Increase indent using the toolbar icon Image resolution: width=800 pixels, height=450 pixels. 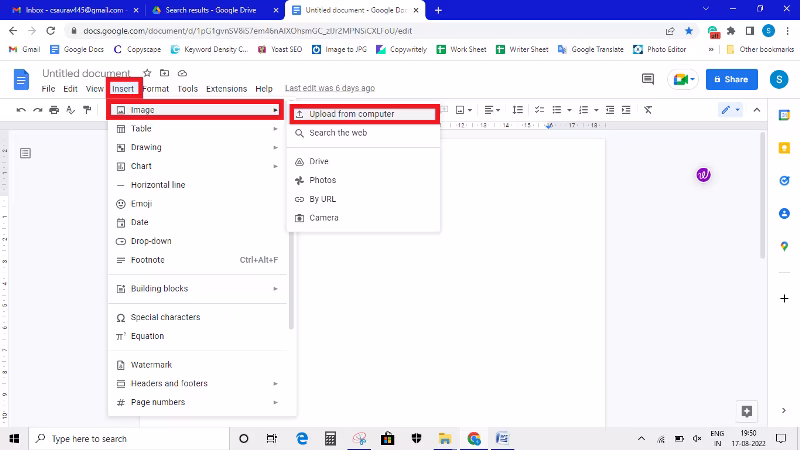pos(626,110)
